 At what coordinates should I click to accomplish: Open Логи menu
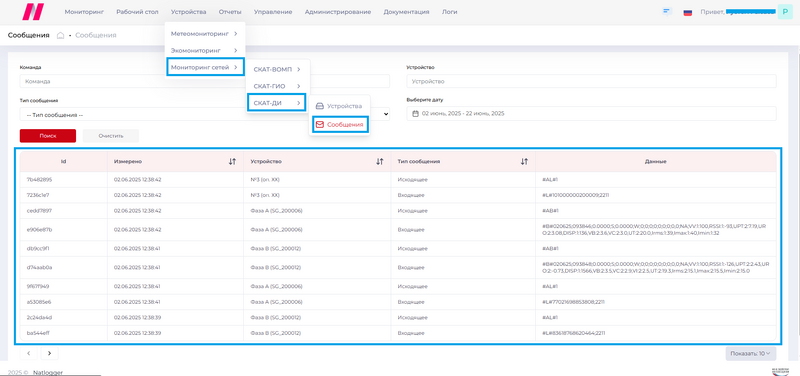pyautogui.click(x=449, y=12)
